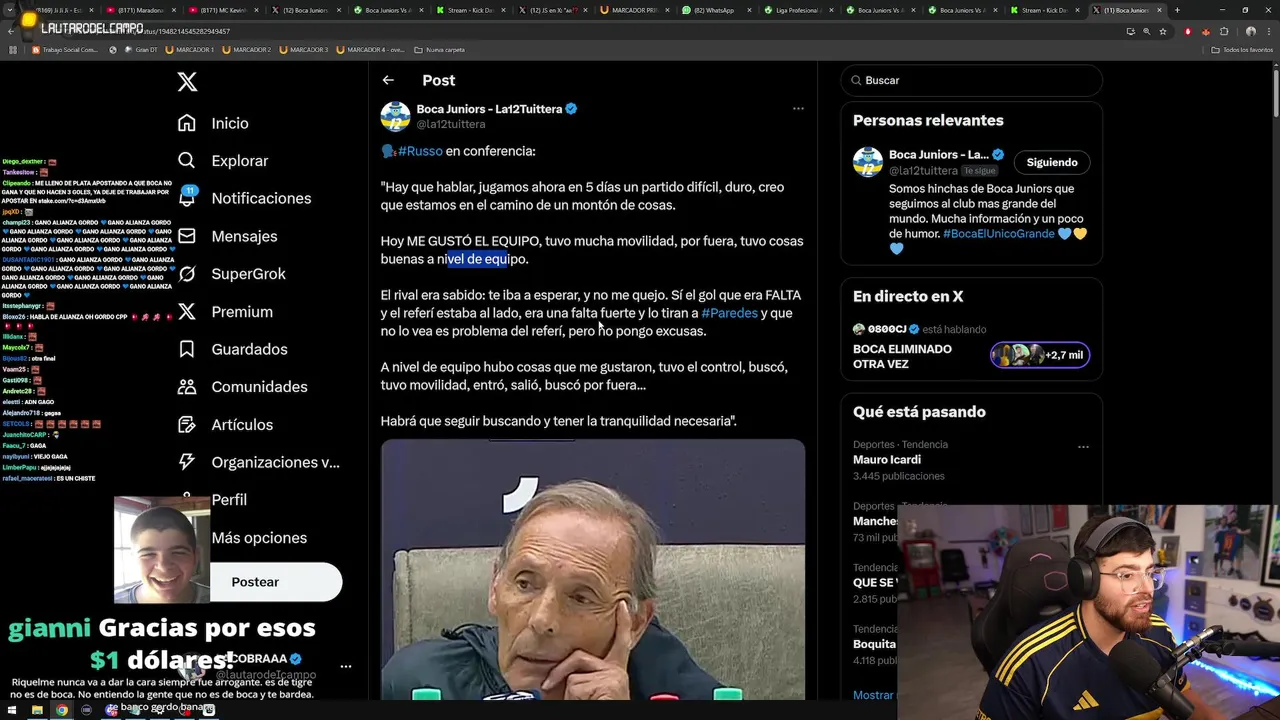This screenshot has width=1280, height=720.
Task: Open the Organizaciones lightning icon
Action: pyautogui.click(x=187, y=462)
